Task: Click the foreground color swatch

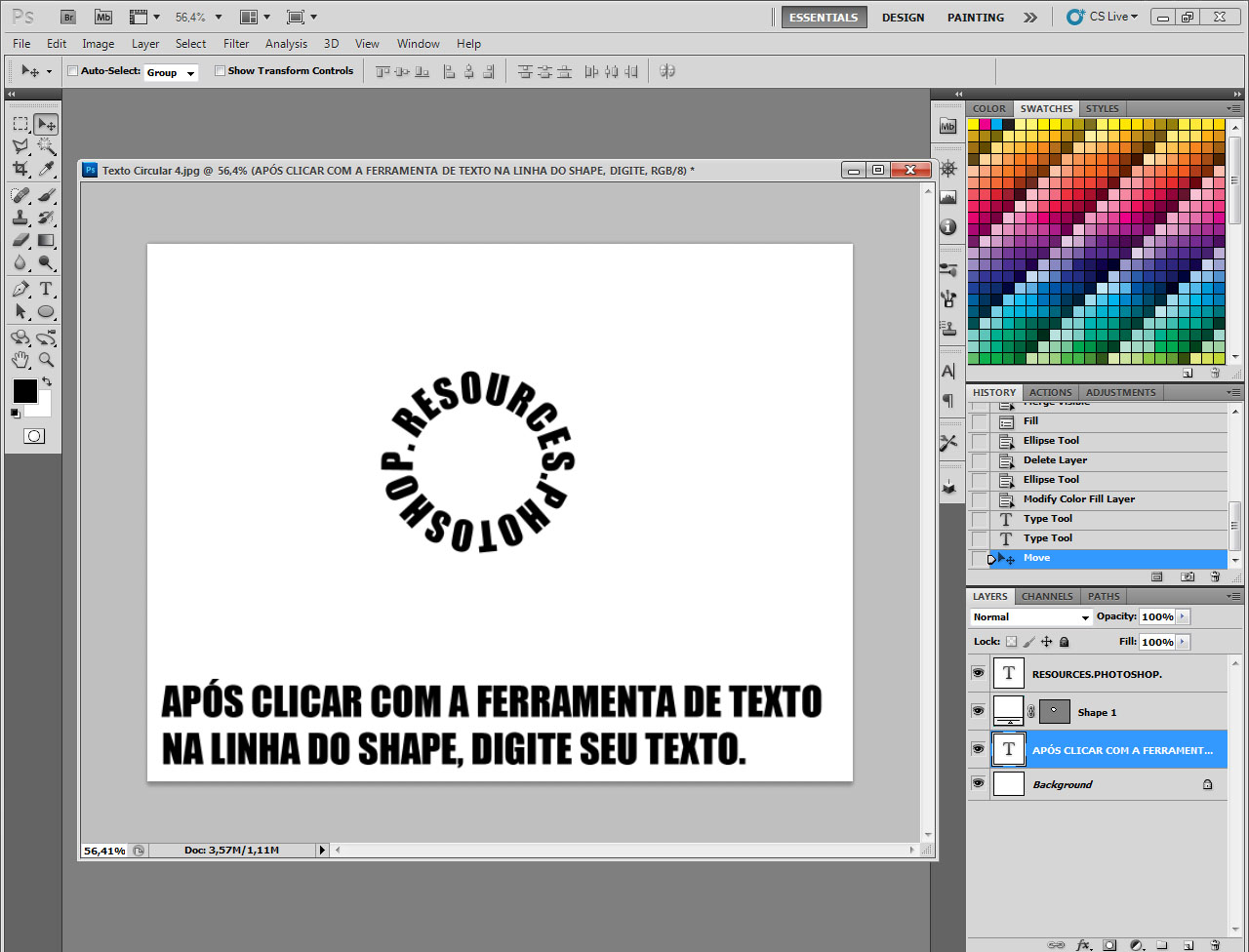Action: (24, 391)
